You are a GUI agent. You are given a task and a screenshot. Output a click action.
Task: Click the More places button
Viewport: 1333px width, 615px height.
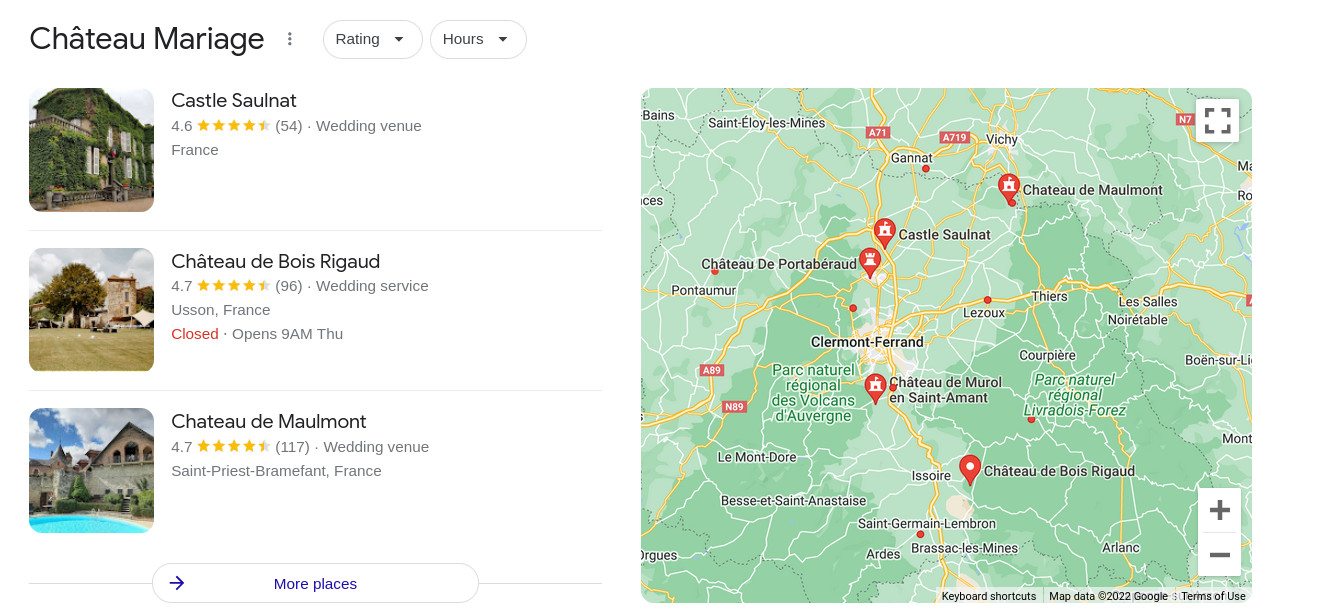pos(315,583)
